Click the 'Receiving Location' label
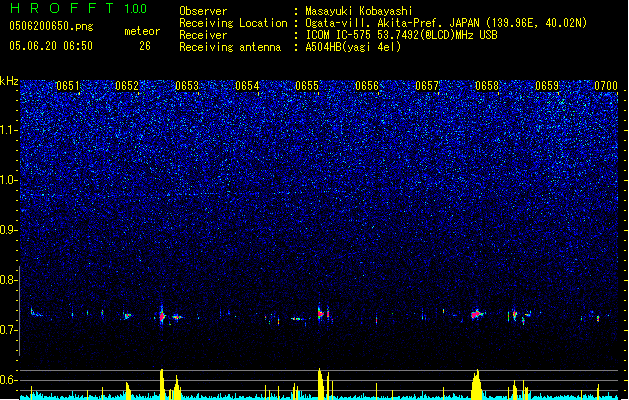The image size is (629, 400). coord(233,23)
